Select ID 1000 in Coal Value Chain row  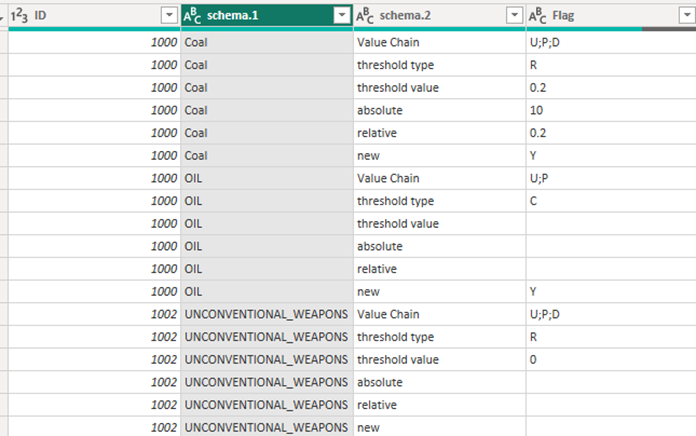click(94, 43)
